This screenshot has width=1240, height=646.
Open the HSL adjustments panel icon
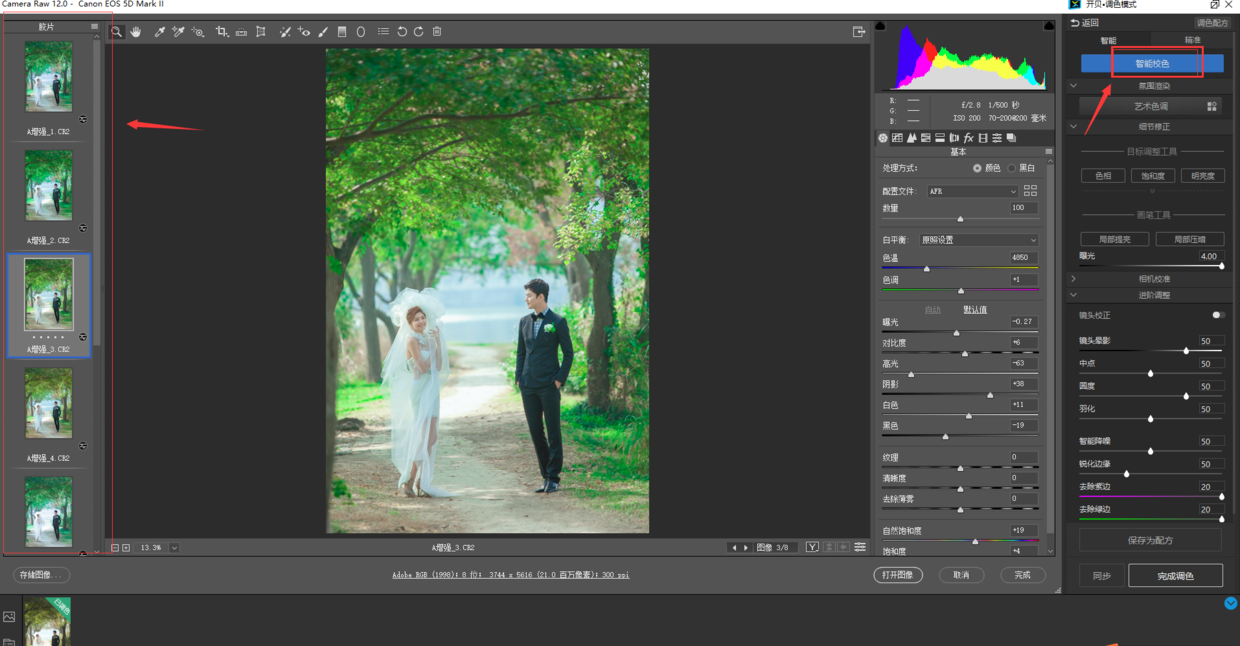926,138
